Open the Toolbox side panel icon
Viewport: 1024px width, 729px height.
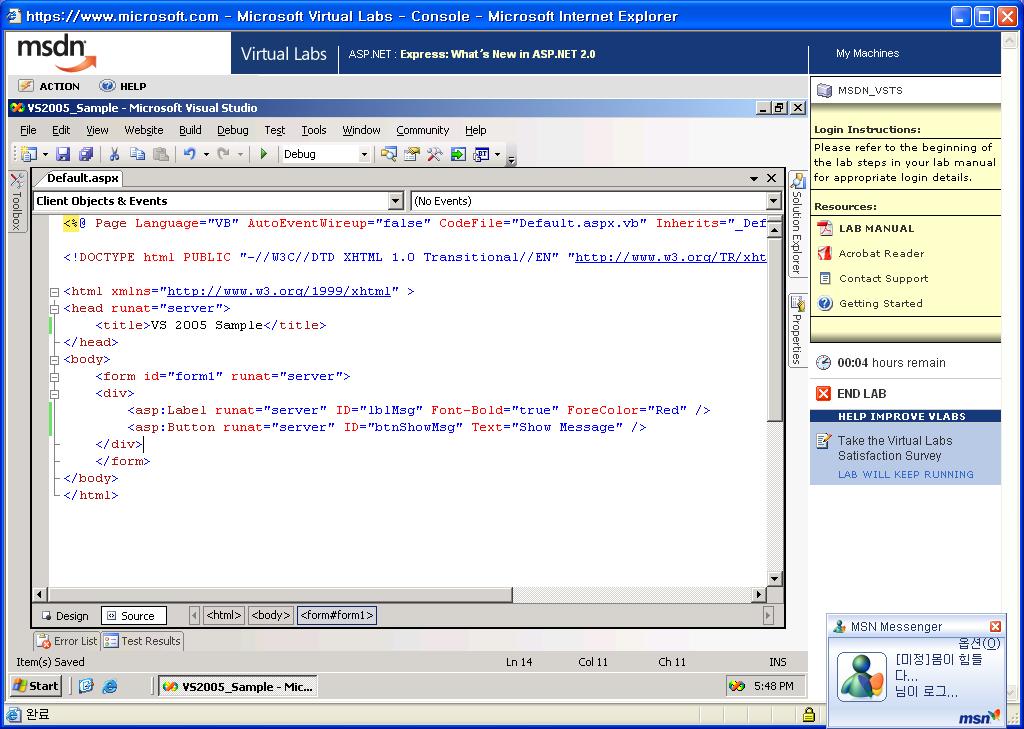pyautogui.click(x=18, y=201)
